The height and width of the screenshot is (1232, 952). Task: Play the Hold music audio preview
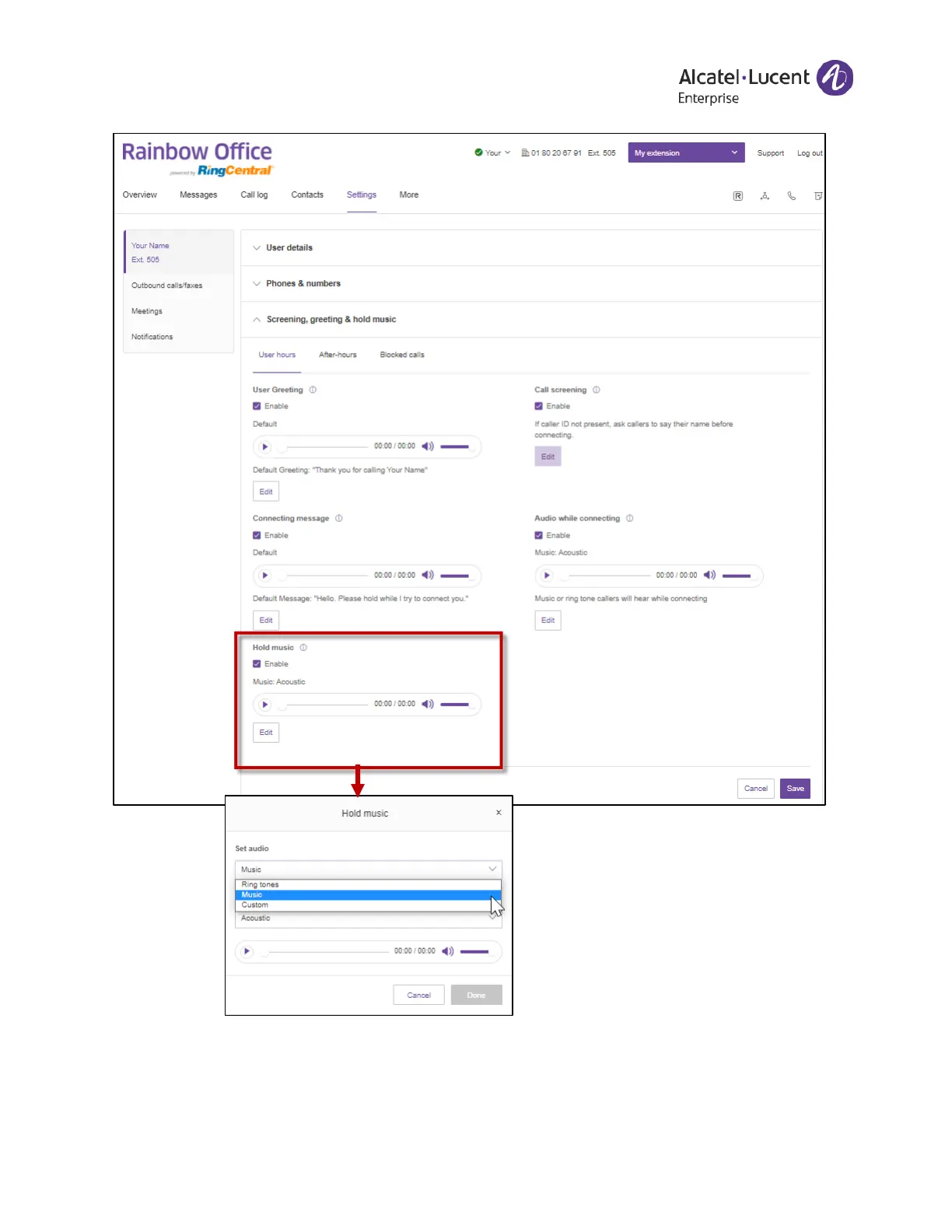tap(264, 705)
